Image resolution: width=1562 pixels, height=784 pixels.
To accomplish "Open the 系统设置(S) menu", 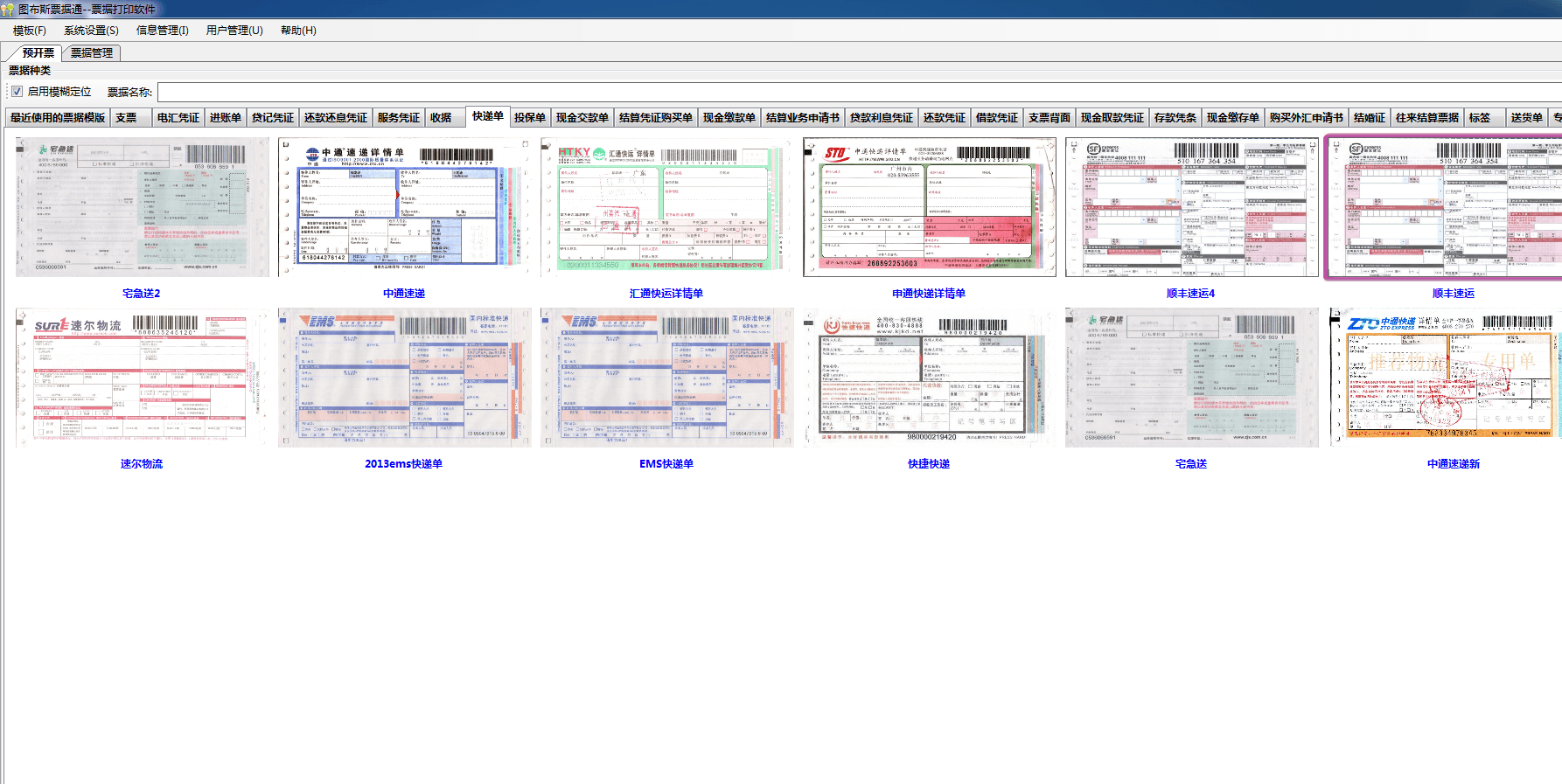I will coord(91,31).
